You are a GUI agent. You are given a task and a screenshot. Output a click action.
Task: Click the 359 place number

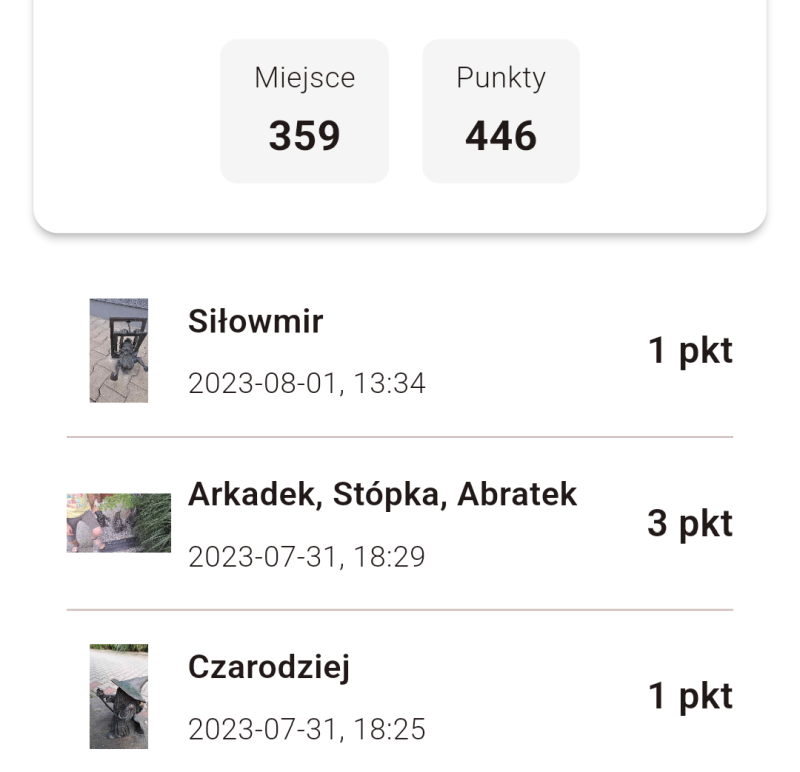pos(304,135)
